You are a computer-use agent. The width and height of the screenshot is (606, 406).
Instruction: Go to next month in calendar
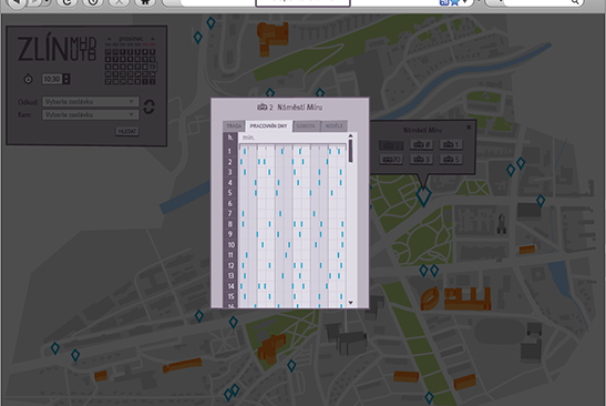click(x=153, y=39)
